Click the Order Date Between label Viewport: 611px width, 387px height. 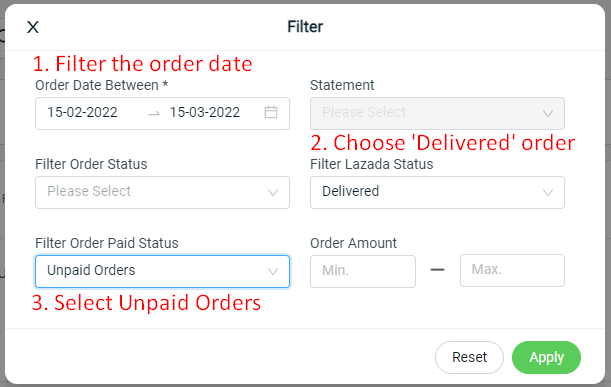pyautogui.click(x=102, y=85)
